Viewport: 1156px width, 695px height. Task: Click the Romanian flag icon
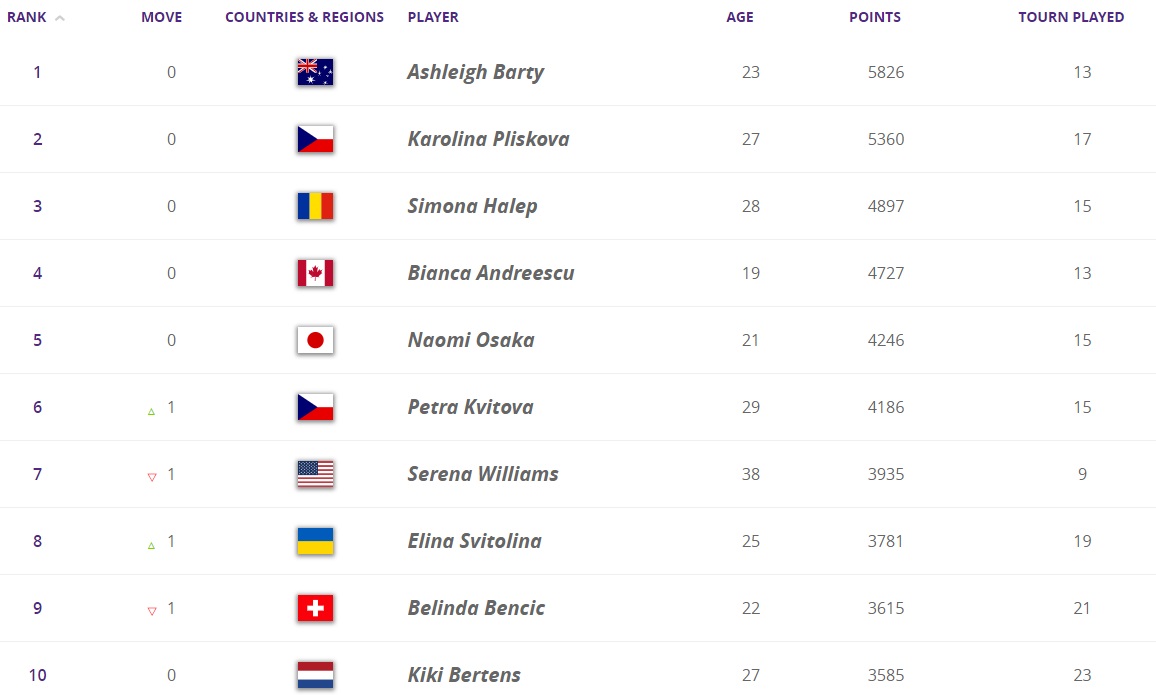pos(315,206)
